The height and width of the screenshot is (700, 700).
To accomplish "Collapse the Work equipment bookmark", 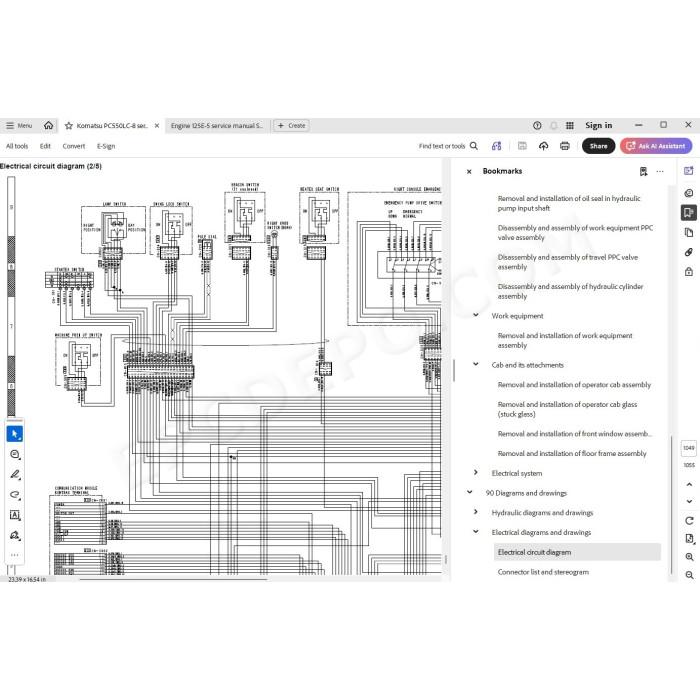I will pos(476,315).
